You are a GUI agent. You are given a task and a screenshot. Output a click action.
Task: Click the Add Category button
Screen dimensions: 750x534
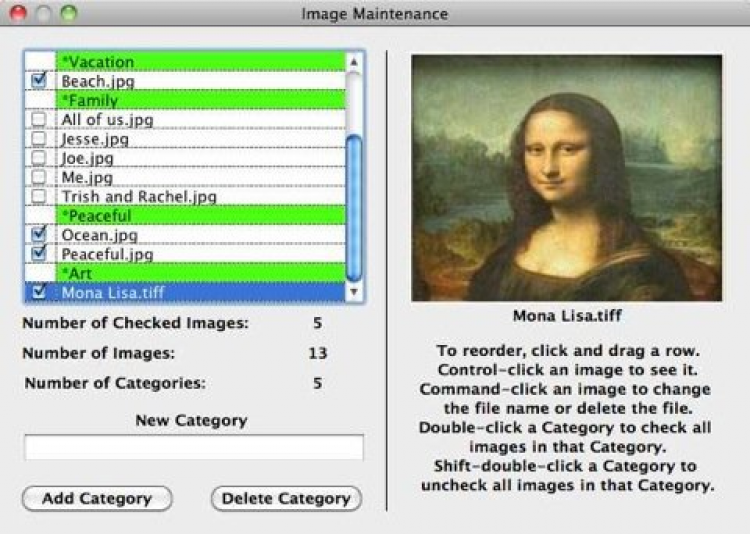(97, 499)
